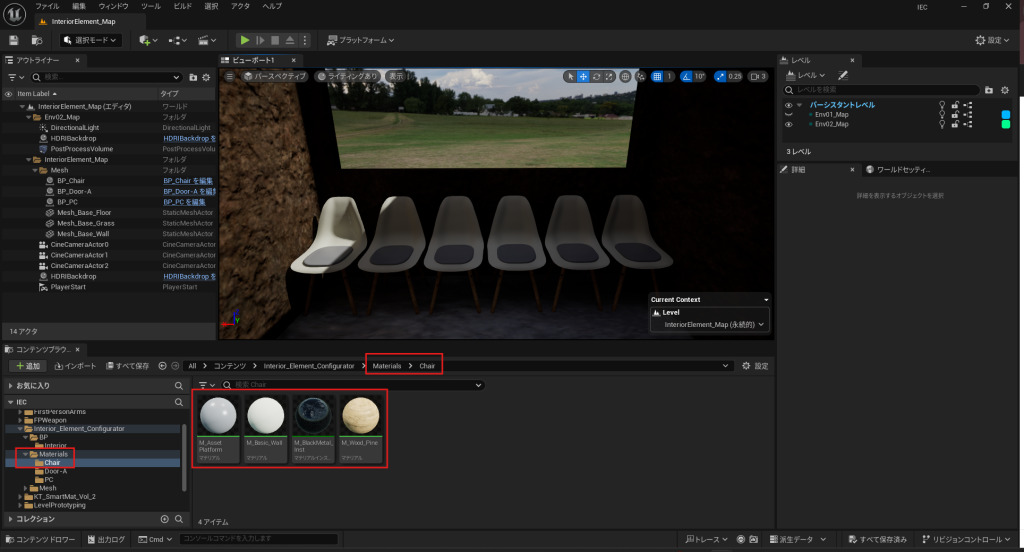
Task: Open the 選択モード dropdown
Action: (x=91, y=40)
